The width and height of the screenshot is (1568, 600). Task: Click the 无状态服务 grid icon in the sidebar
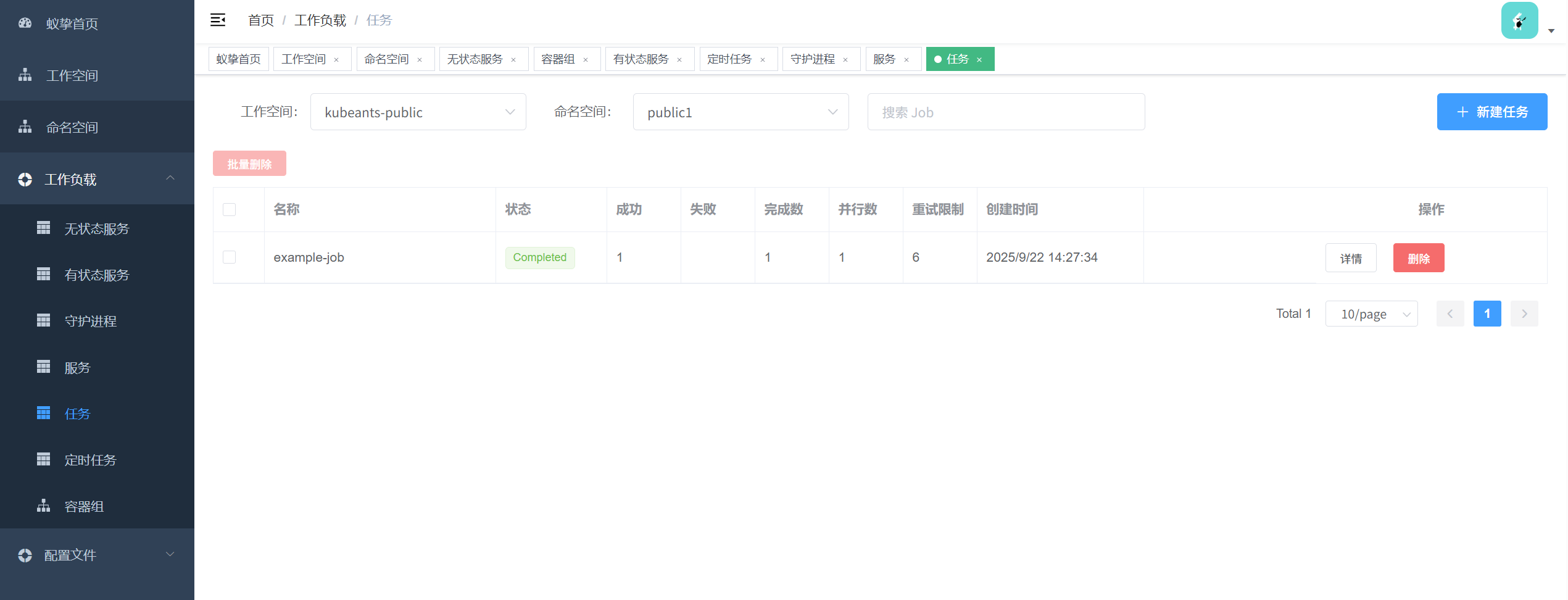[43, 228]
